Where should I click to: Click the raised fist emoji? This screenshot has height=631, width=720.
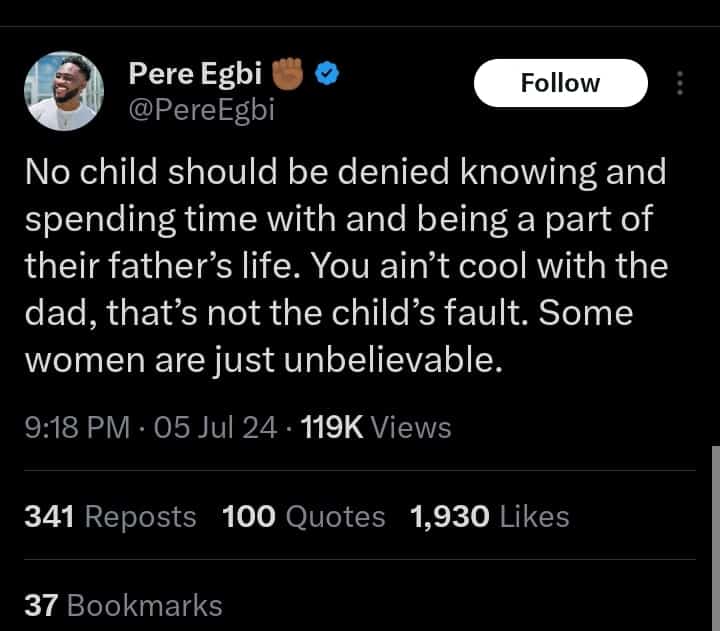[x=289, y=73]
